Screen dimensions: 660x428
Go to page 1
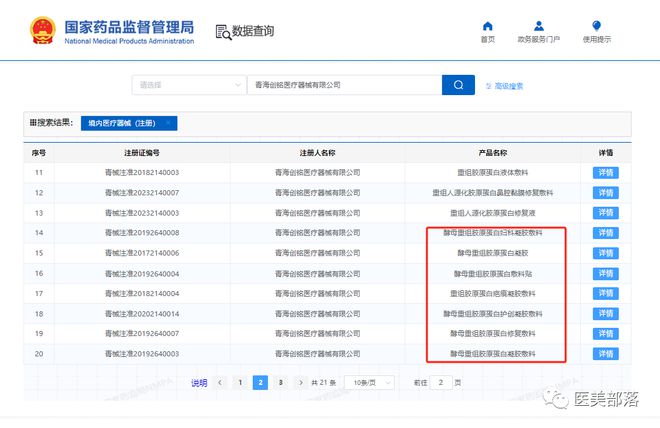[x=240, y=383]
